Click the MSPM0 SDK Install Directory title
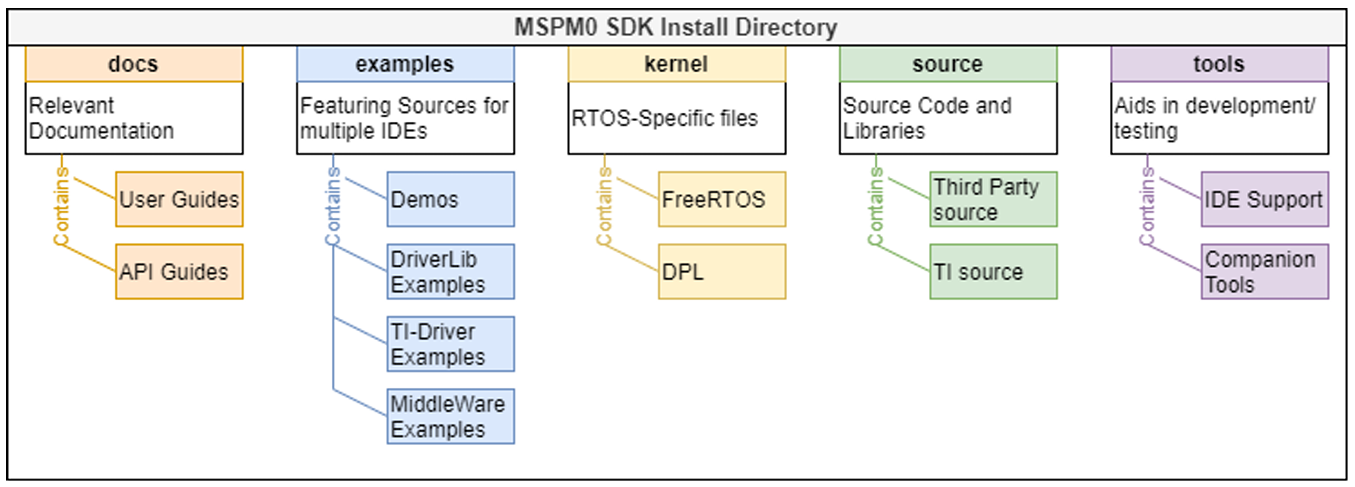 coord(677,27)
